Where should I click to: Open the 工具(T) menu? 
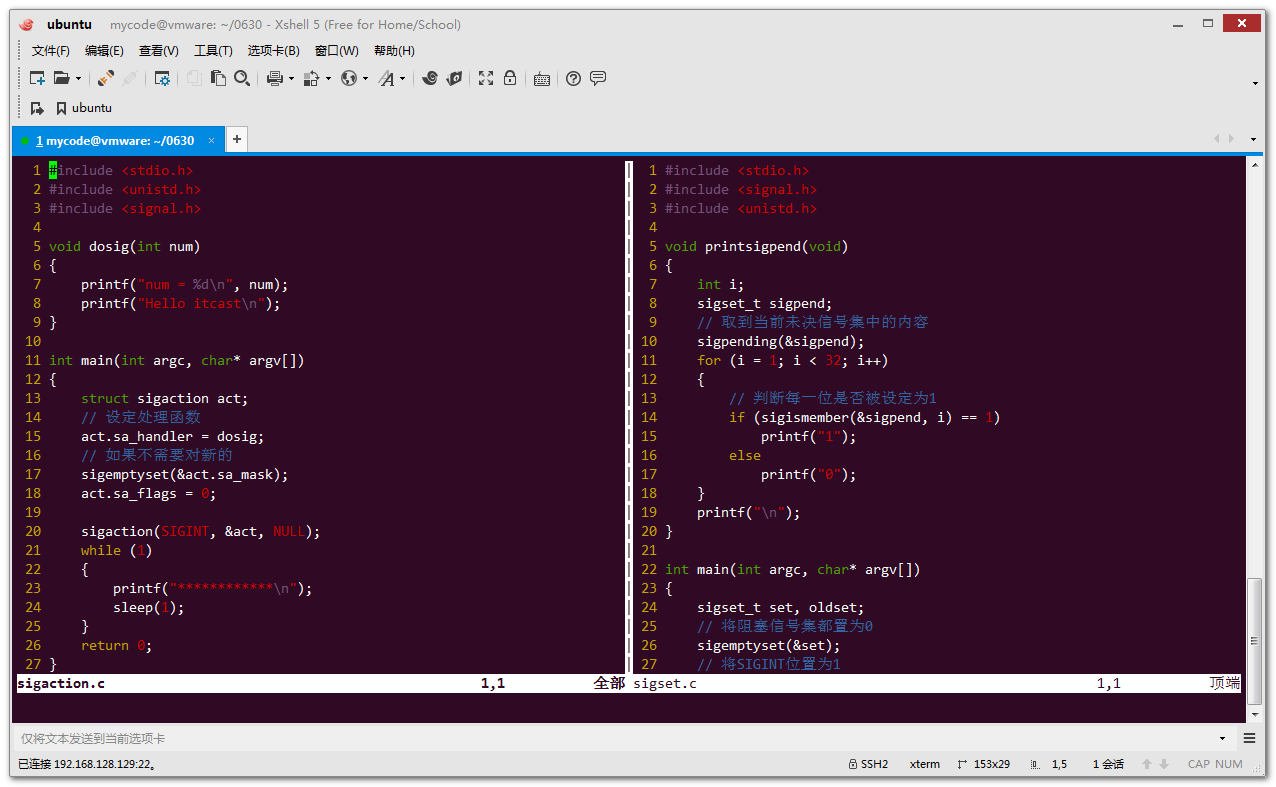pos(213,50)
